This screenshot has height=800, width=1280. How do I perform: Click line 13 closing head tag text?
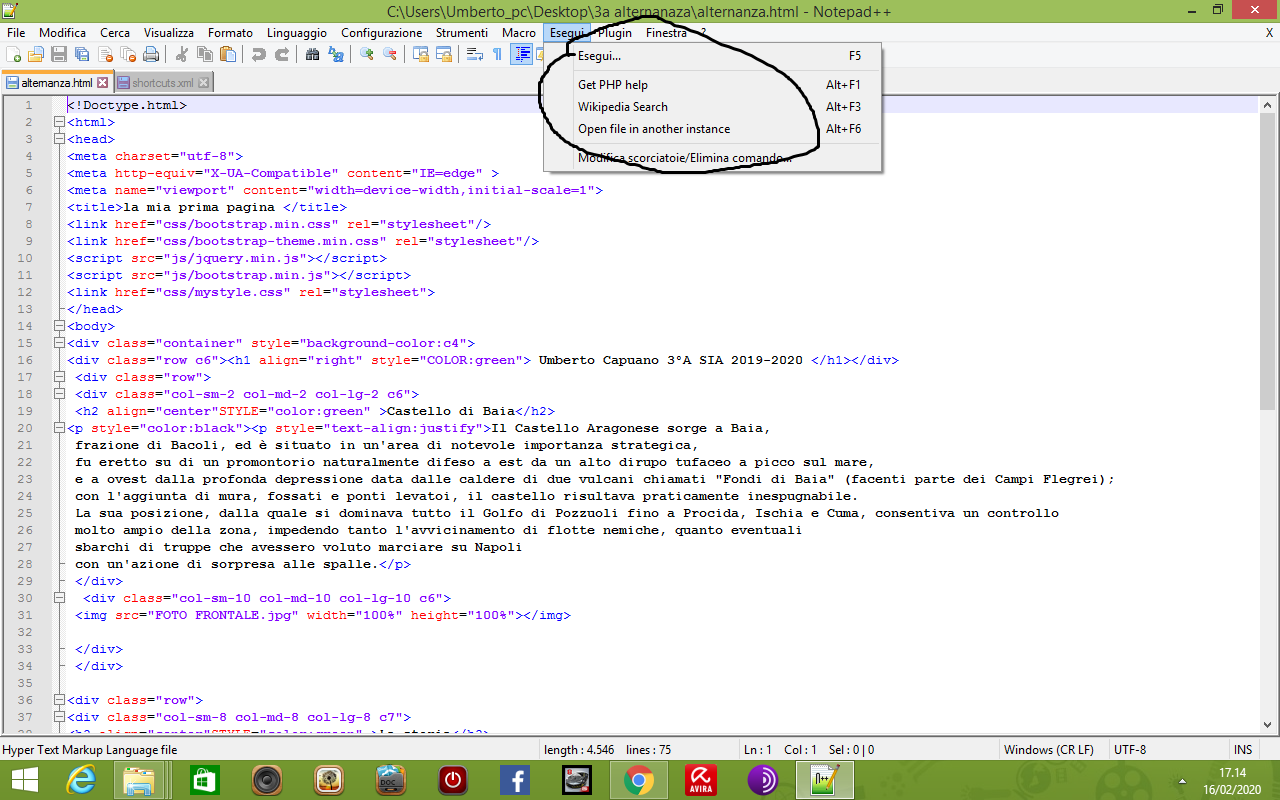click(95, 309)
